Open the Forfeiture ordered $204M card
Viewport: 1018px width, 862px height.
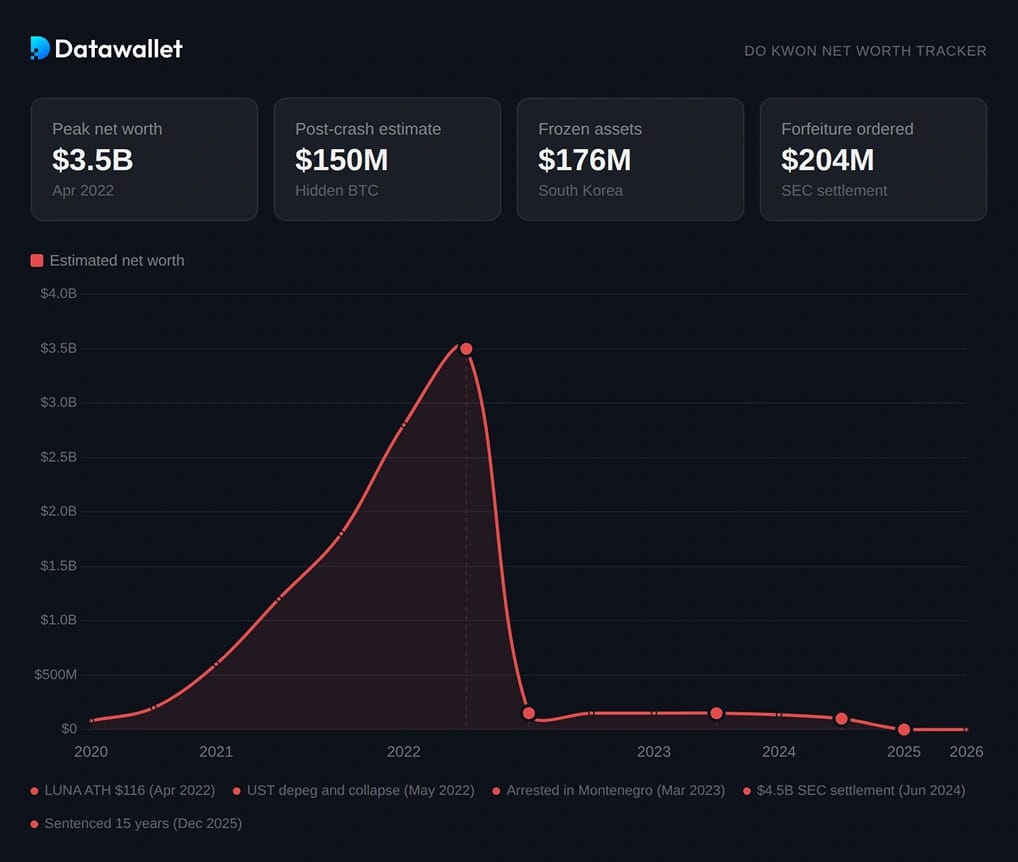click(x=873, y=159)
